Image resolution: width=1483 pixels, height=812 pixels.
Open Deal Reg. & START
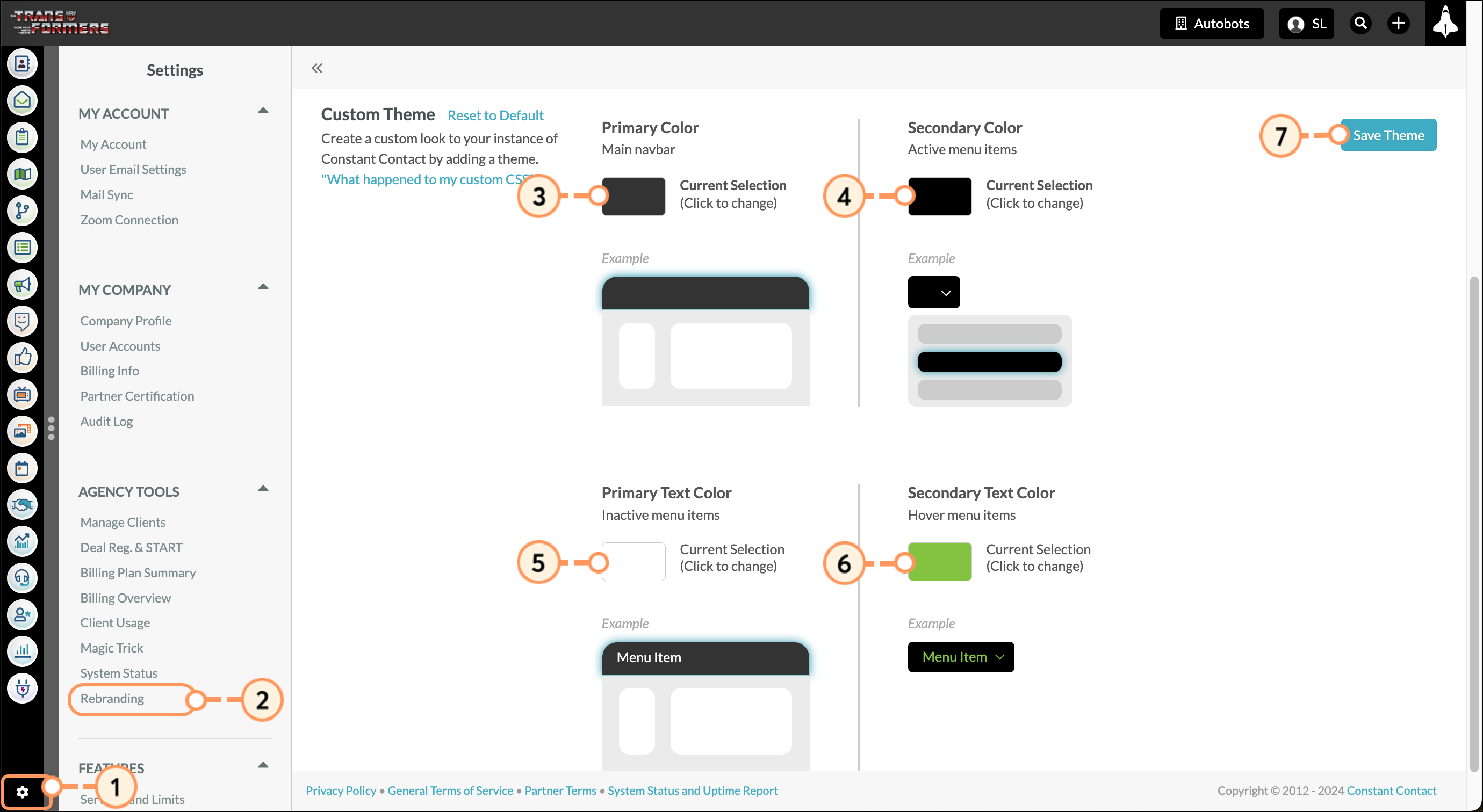[131, 548]
